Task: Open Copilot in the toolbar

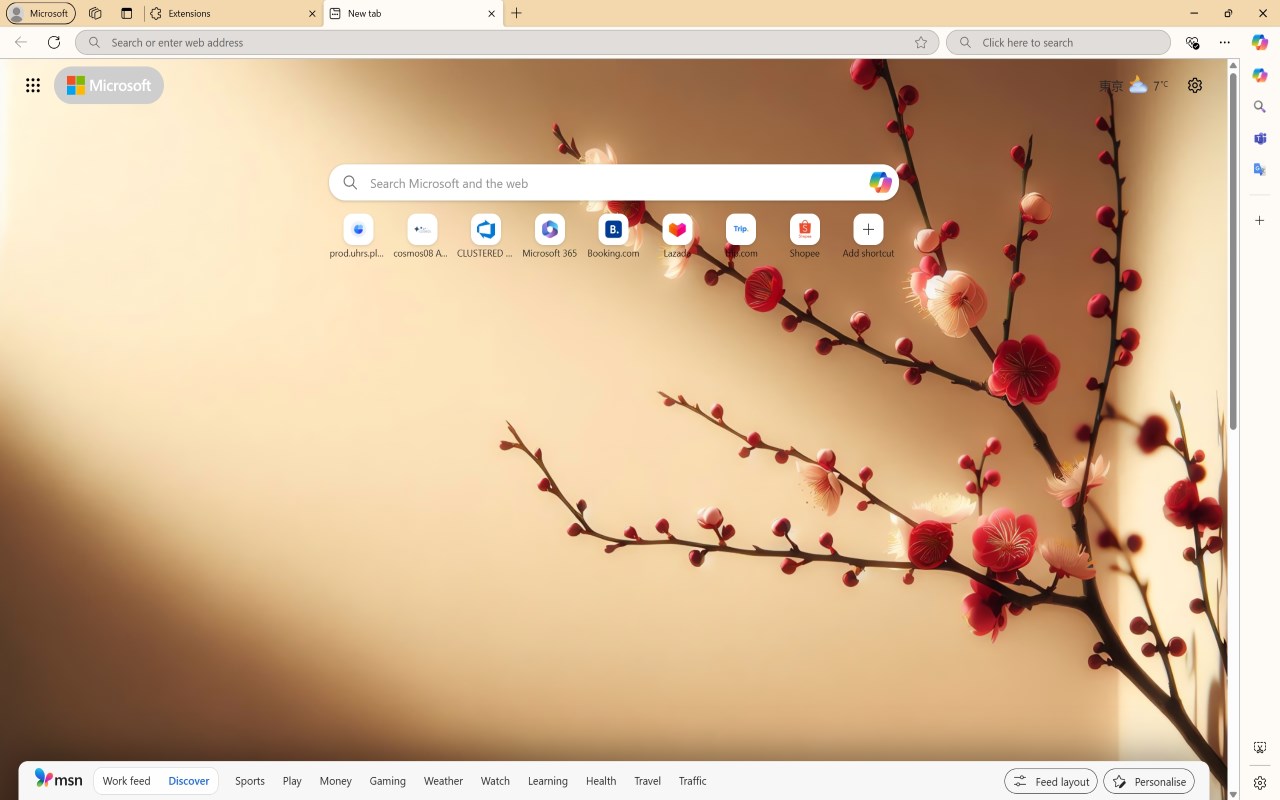Action: [x=1260, y=42]
